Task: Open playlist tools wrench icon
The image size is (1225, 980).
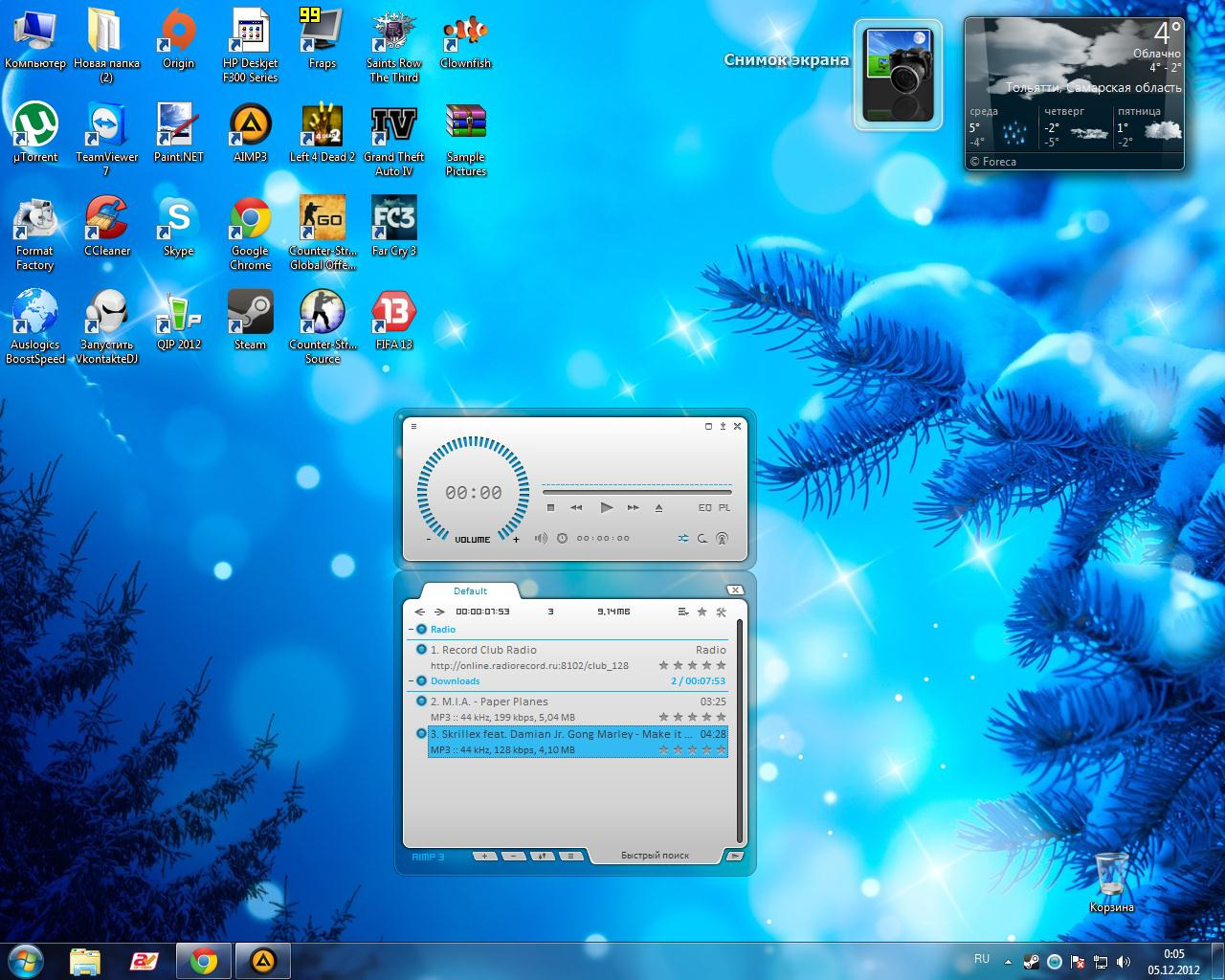Action: click(x=721, y=612)
